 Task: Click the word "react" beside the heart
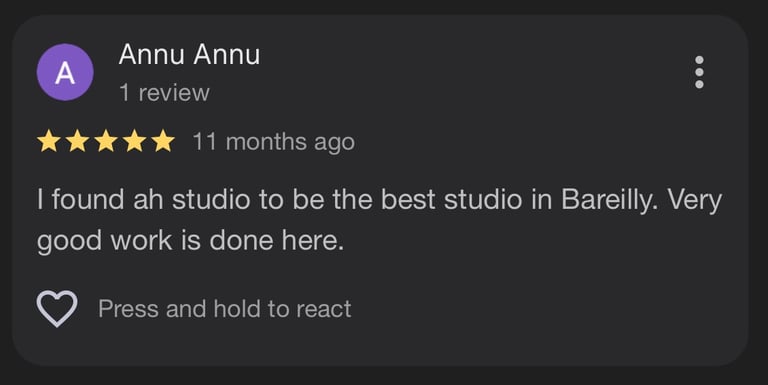click(324, 309)
